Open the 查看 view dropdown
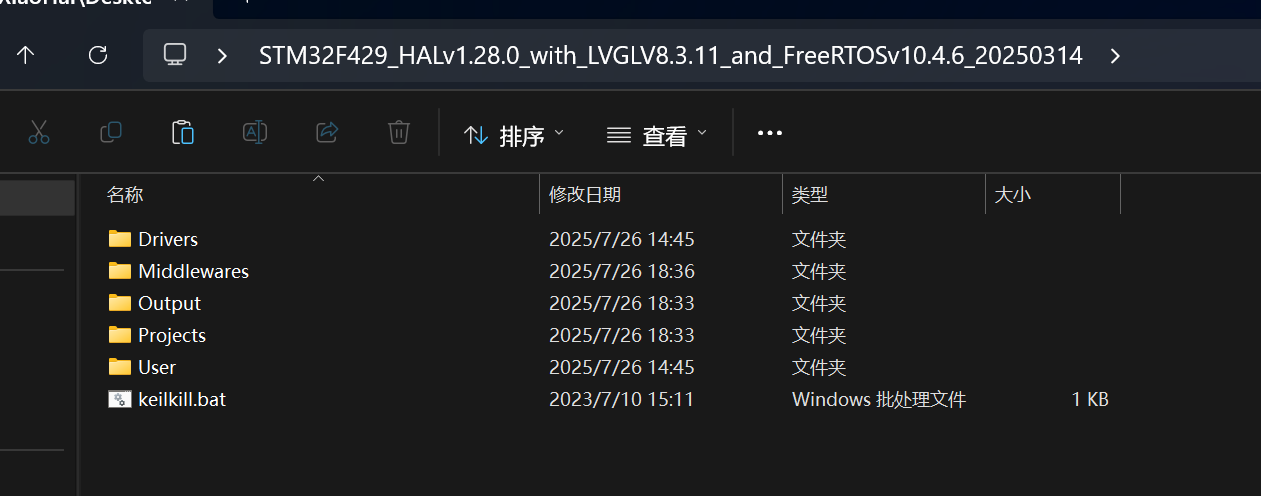 point(657,135)
